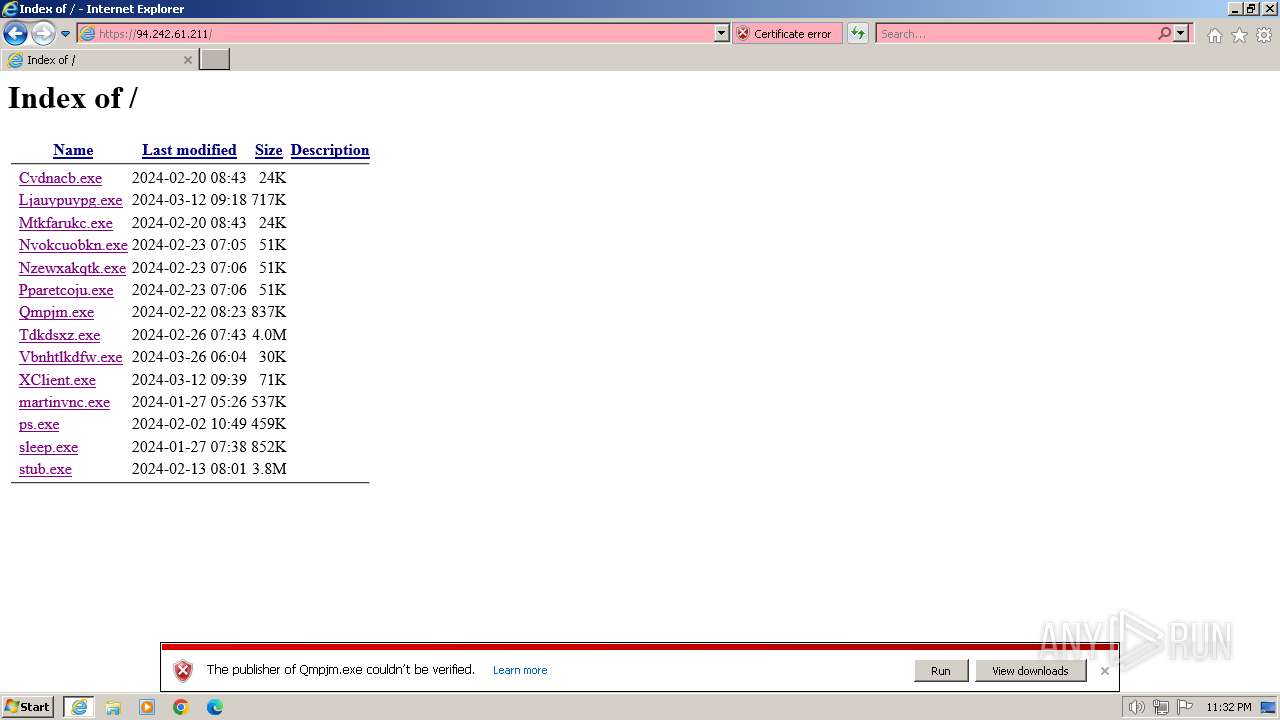This screenshot has width=1280, height=720.
Task: Open ps.exe link
Action: tap(39, 424)
